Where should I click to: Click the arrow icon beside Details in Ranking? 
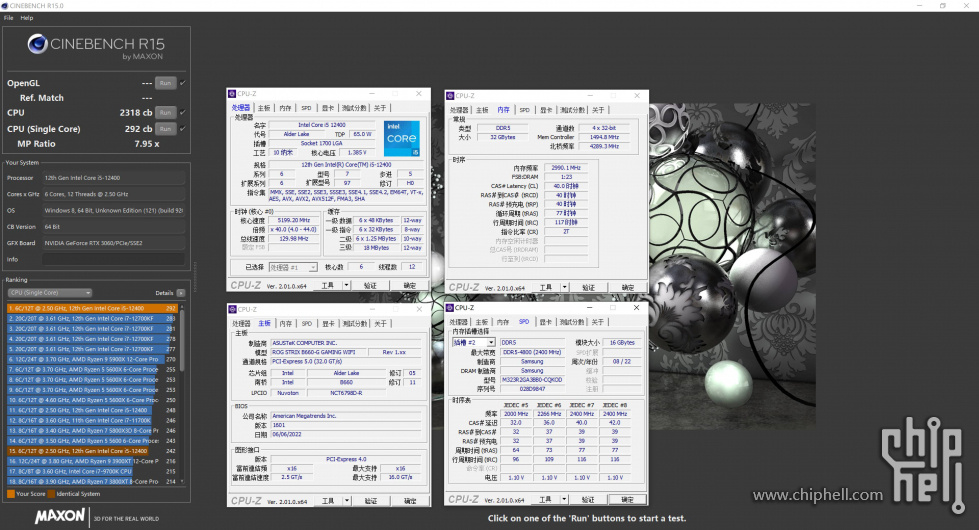click(180, 293)
